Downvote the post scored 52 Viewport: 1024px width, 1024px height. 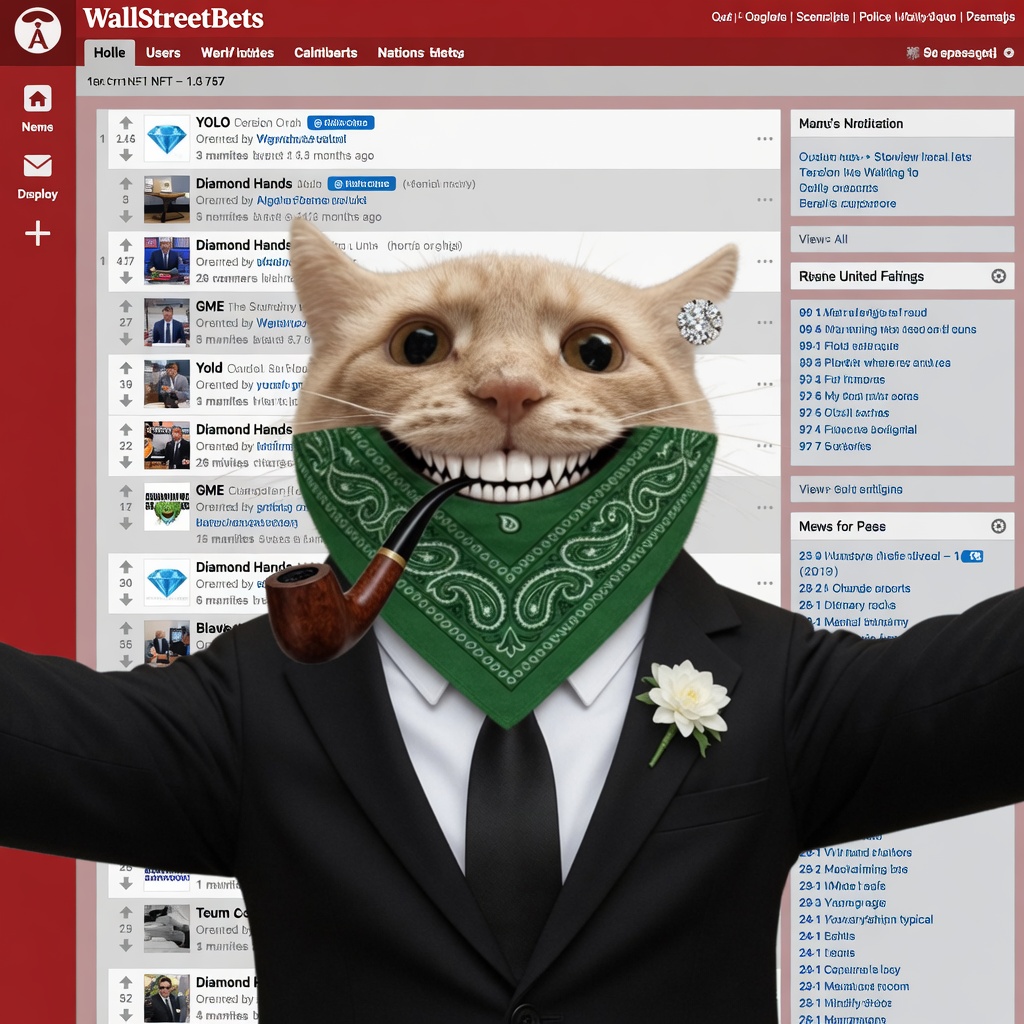[126, 1014]
